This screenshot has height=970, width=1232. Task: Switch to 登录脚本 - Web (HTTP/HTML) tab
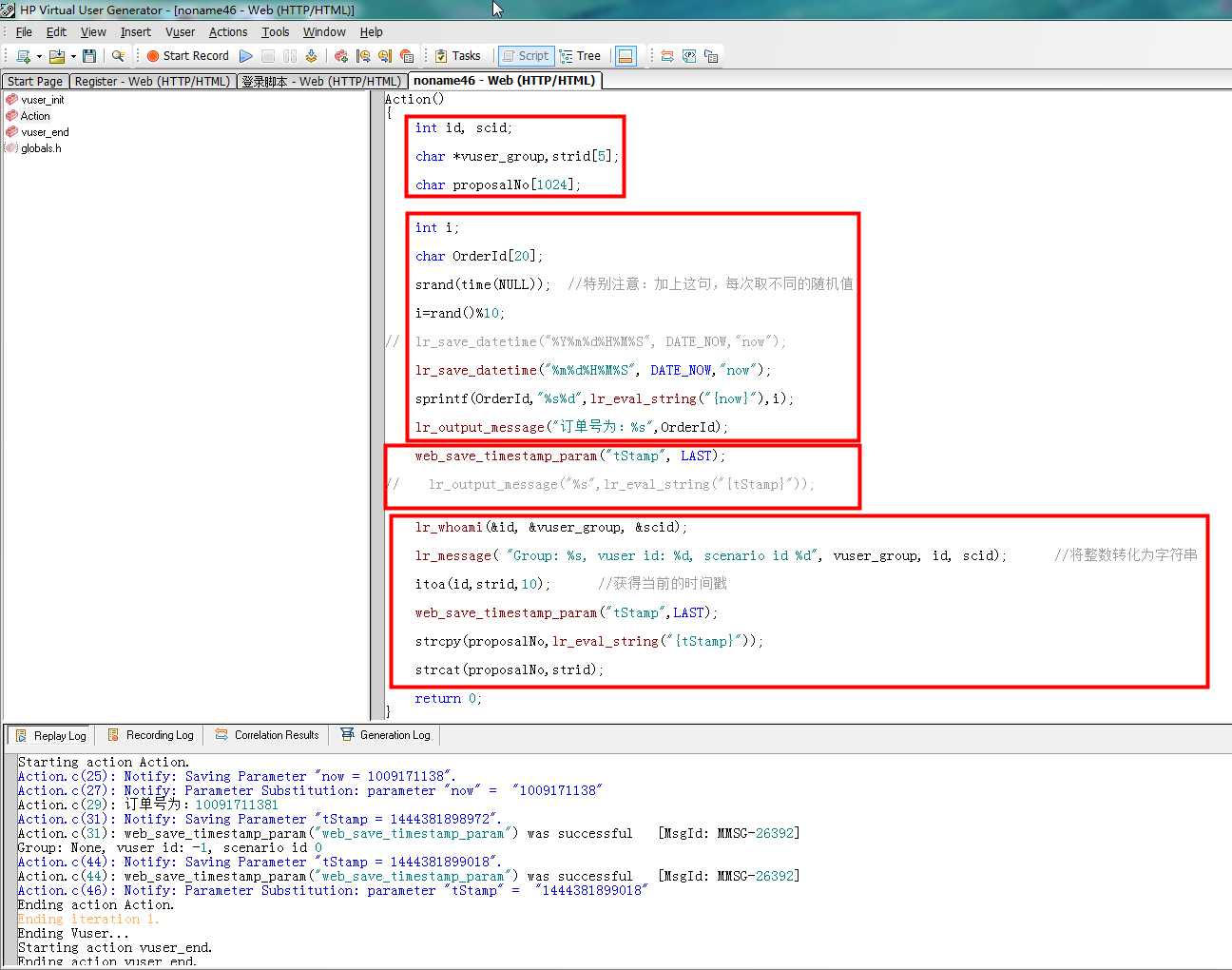(321, 82)
